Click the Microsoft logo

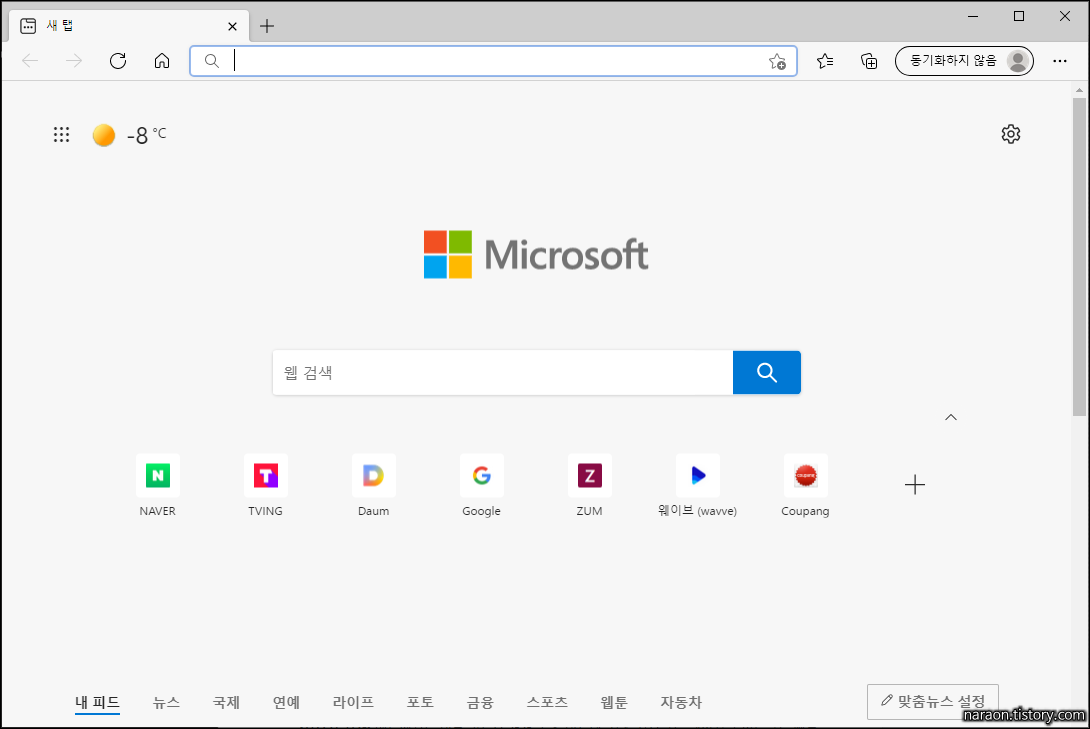(536, 254)
